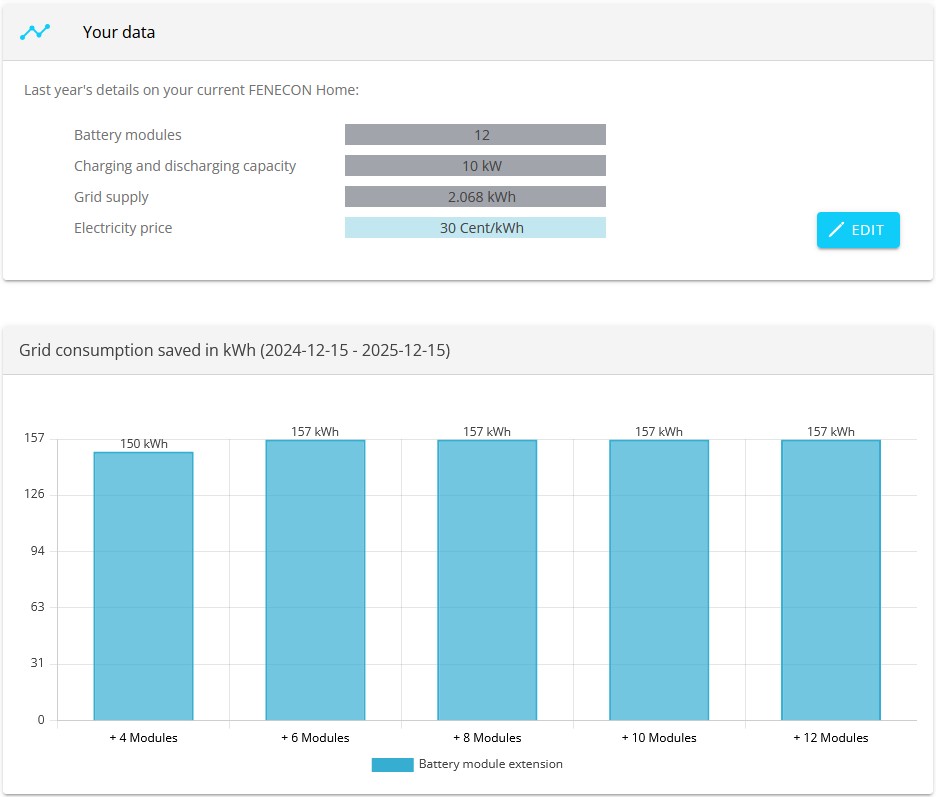Click the + 4 Modules axis label
Viewport: 936px width, 797px height.
click(143, 738)
